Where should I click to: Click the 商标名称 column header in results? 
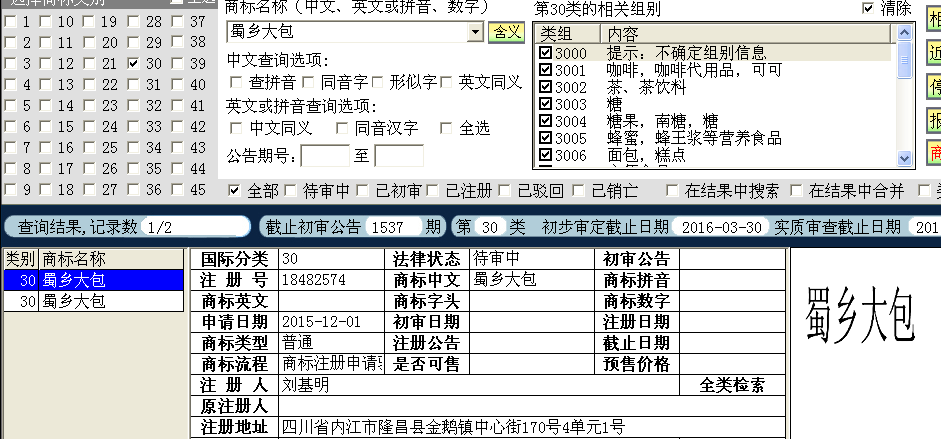pos(111,259)
